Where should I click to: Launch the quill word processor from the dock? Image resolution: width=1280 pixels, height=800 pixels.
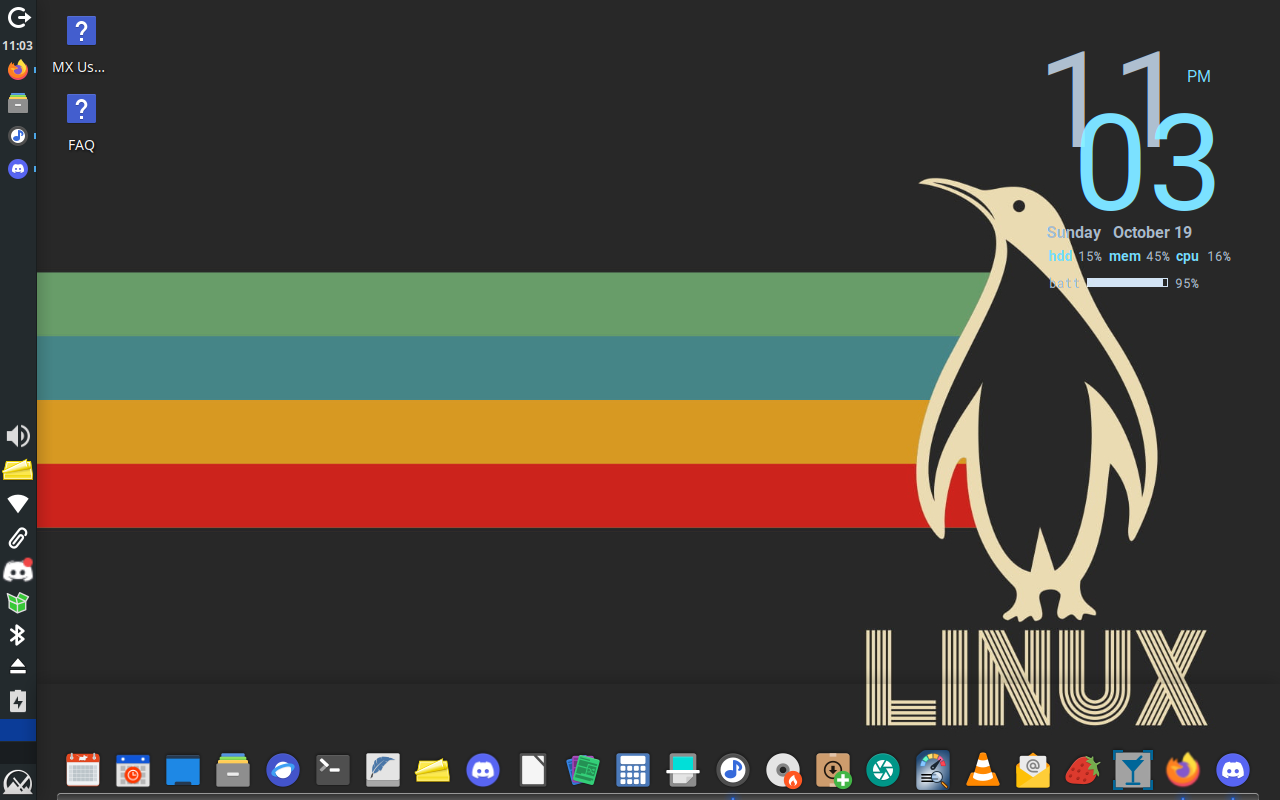point(383,770)
